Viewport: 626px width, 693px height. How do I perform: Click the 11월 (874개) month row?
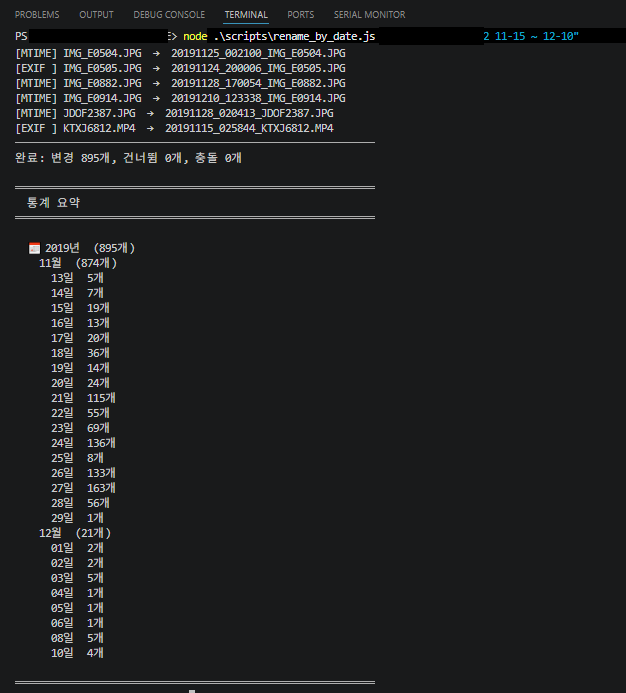click(x=78, y=263)
